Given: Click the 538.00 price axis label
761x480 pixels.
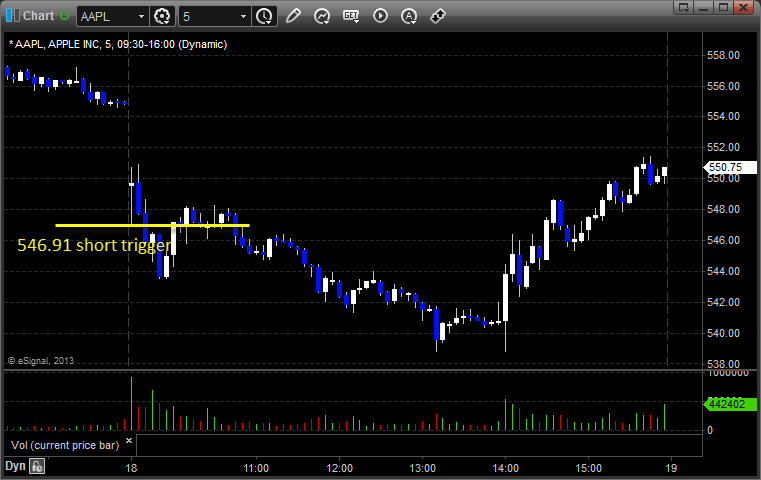Looking at the screenshot, I should coord(723,364).
